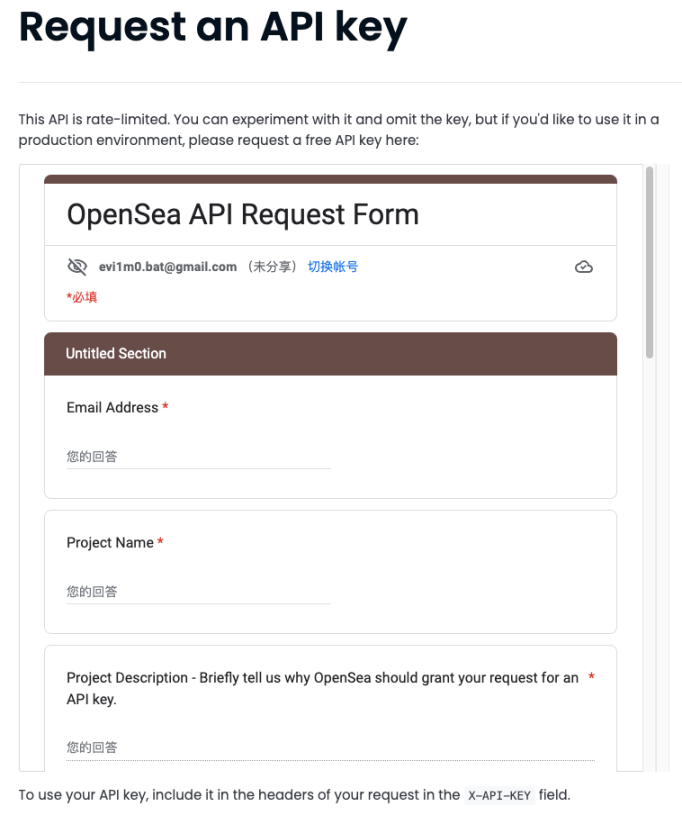Select the Untitled Section header bar
The image size is (682, 815).
330,354
